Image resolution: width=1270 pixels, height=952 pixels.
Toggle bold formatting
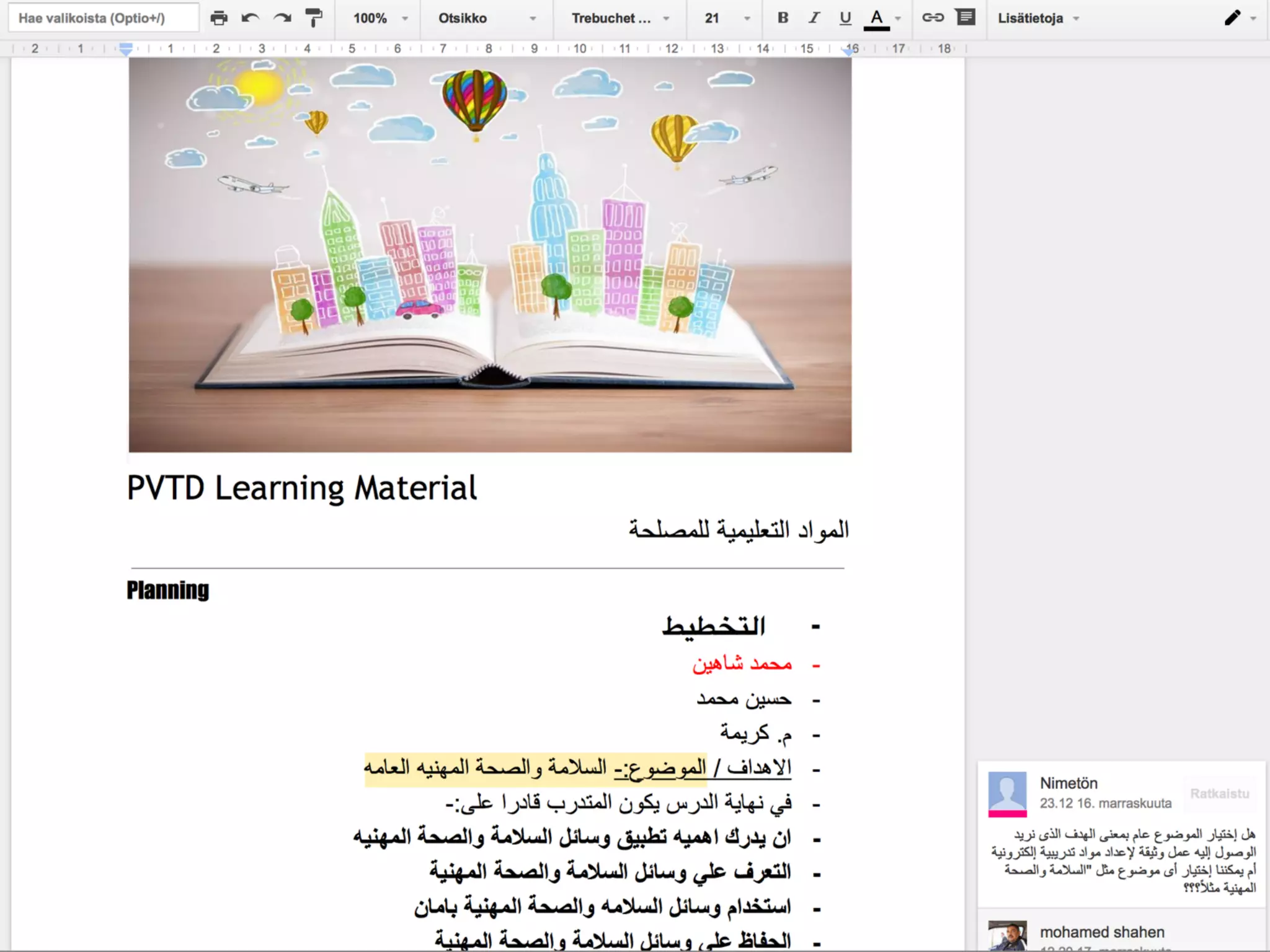click(783, 18)
